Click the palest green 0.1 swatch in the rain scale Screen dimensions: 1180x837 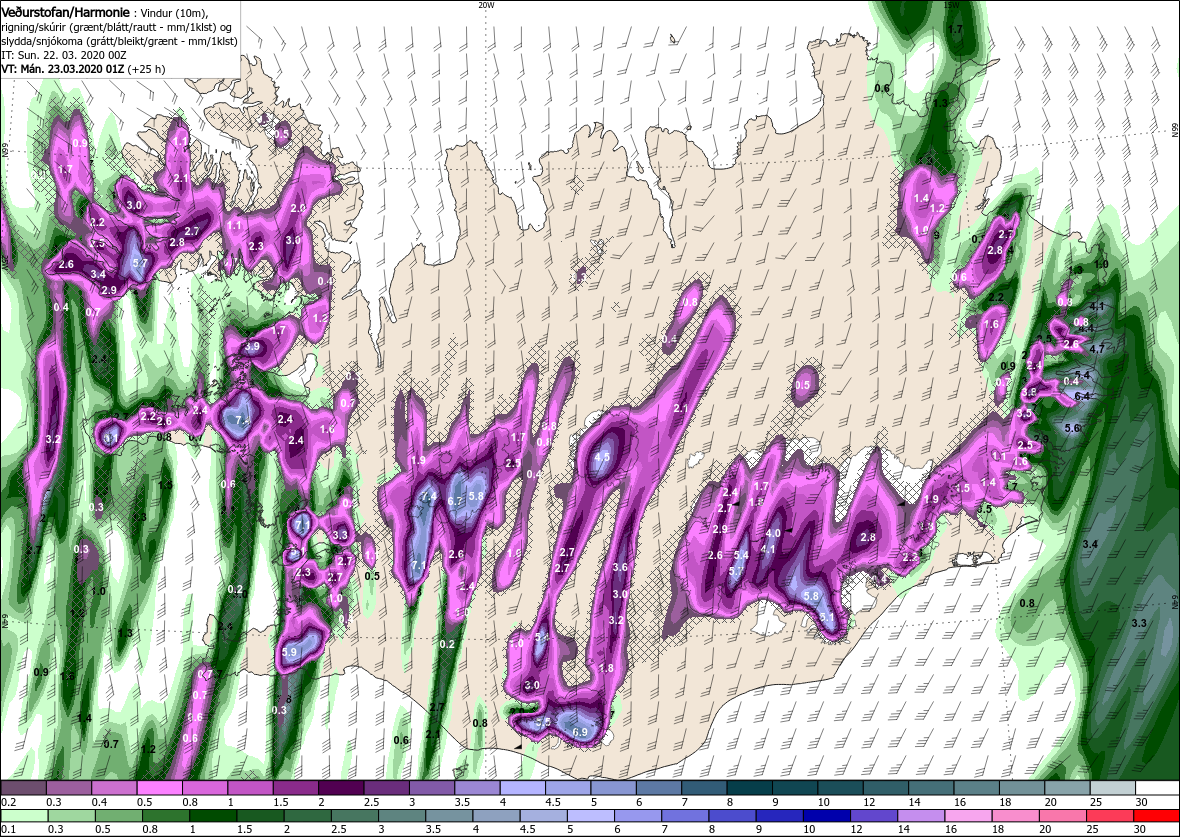[25, 816]
